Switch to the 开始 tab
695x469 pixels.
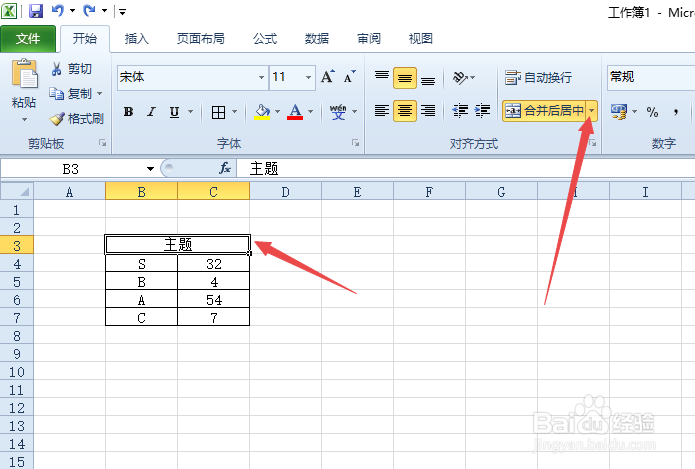tap(85, 39)
